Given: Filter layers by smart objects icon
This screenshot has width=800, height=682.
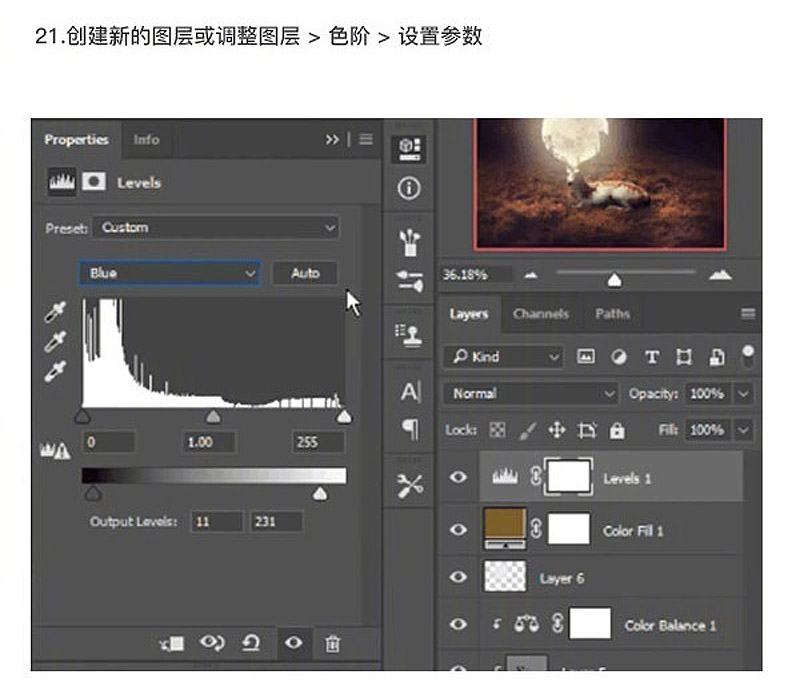Looking at the screenshot, I should (x=717, y=357).
